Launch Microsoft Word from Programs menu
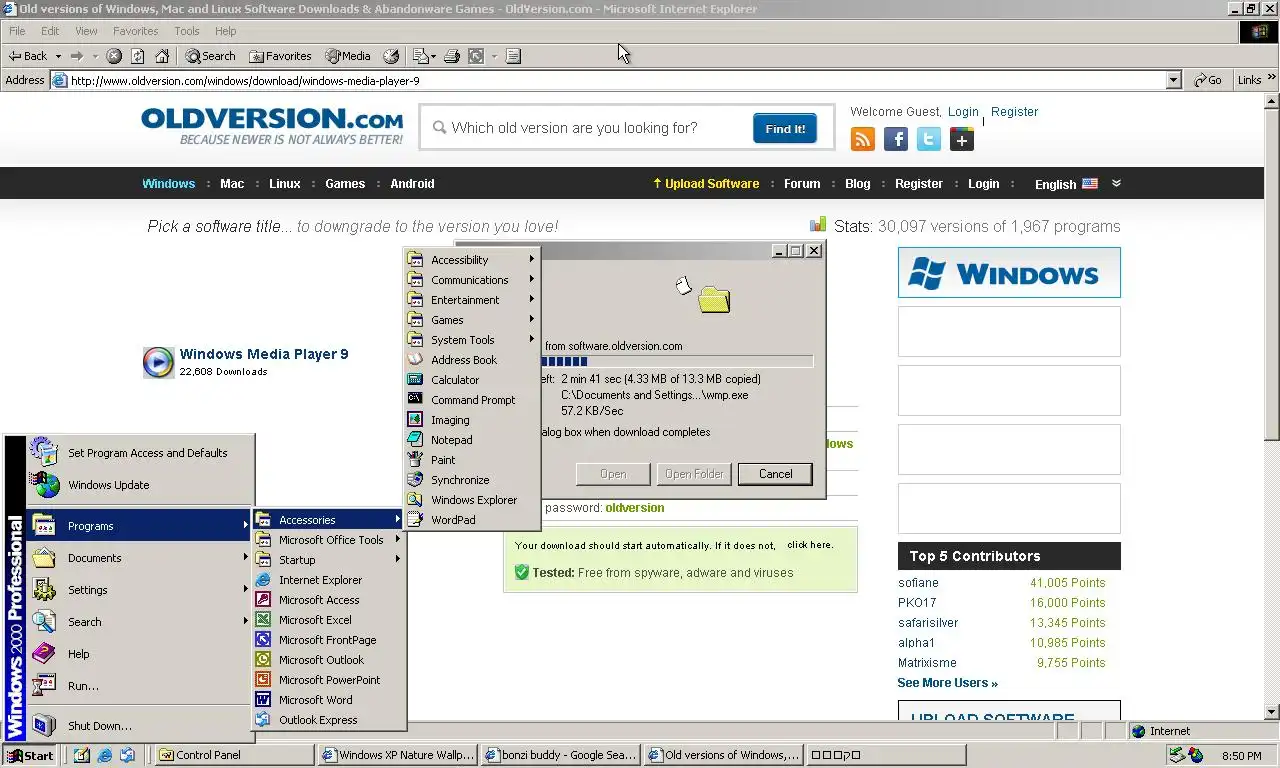This screenshot has height=768, width=1280. click(x=329, y=700)
